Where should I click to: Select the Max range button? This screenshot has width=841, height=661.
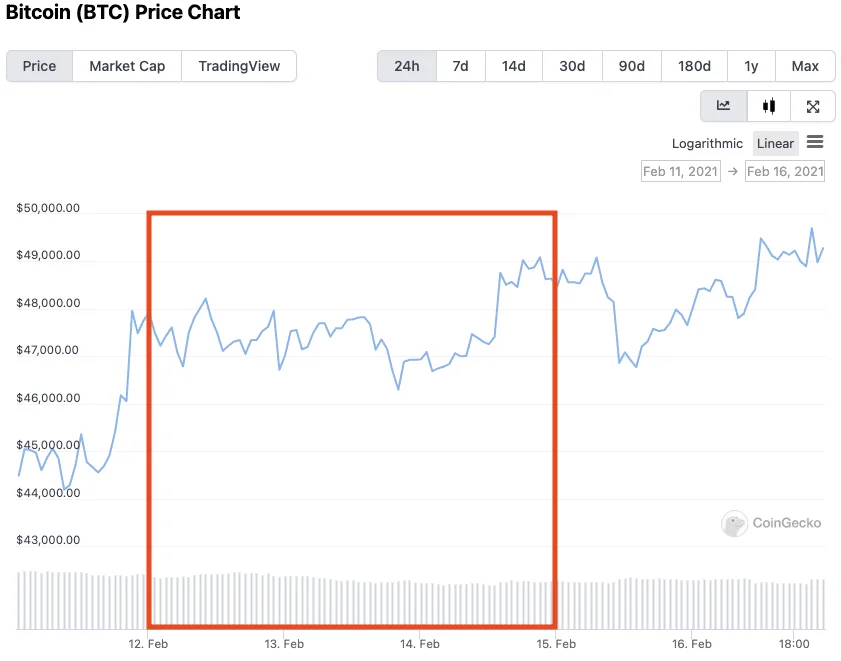coord(805,66)
